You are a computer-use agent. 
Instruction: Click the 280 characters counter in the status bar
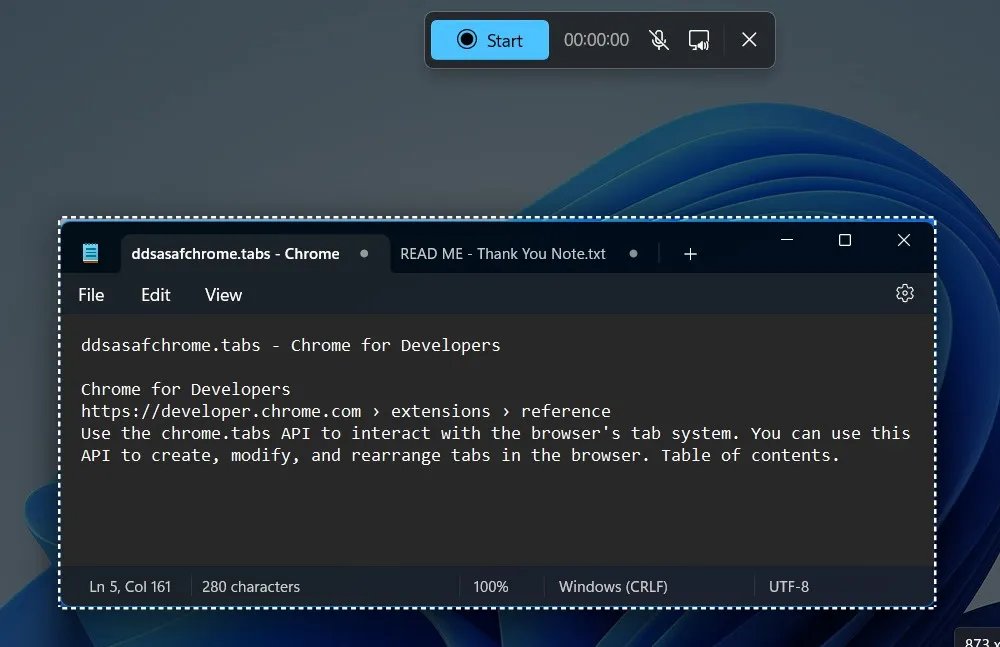[250, 586]
